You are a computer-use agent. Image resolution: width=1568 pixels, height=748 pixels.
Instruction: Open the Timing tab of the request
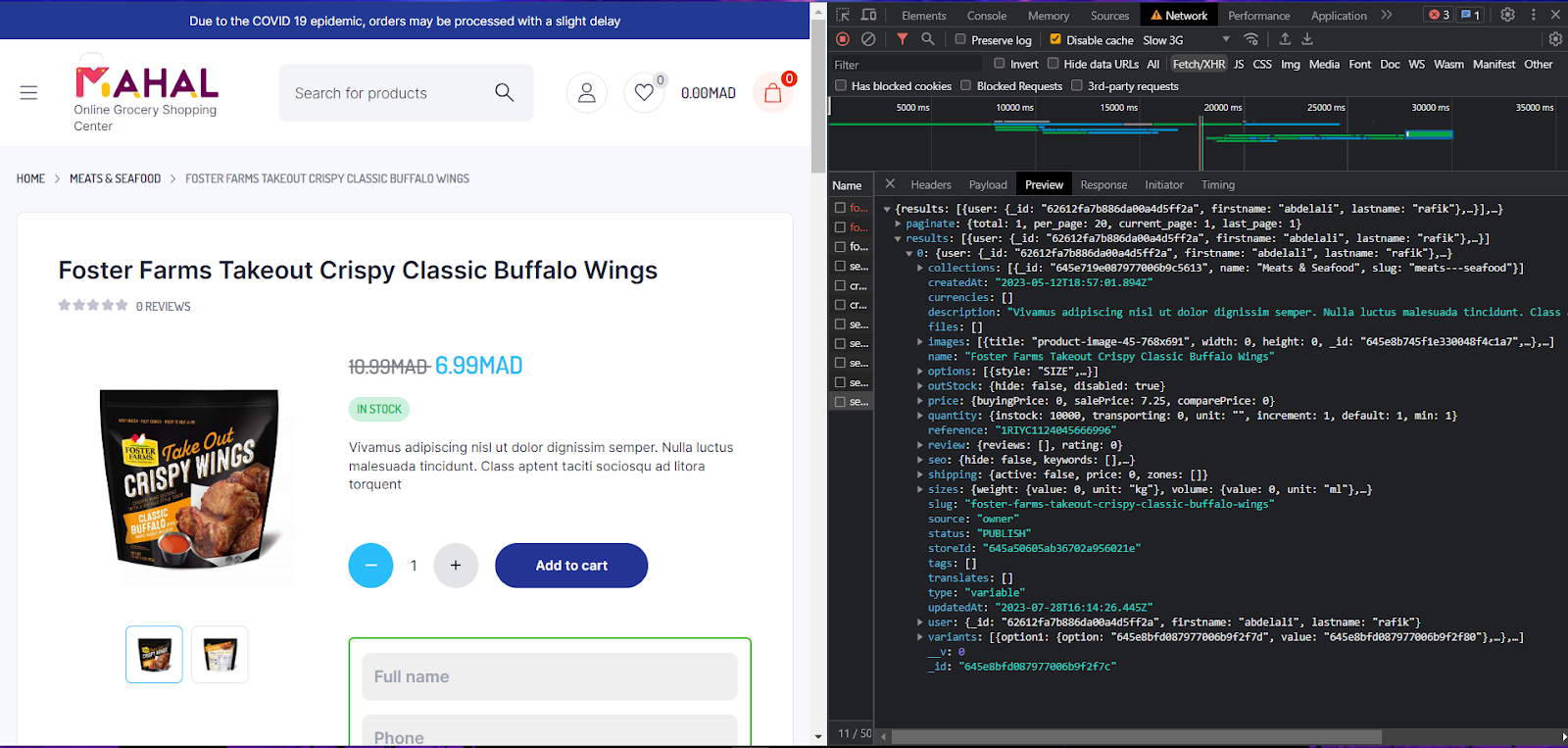(1218, 184)
